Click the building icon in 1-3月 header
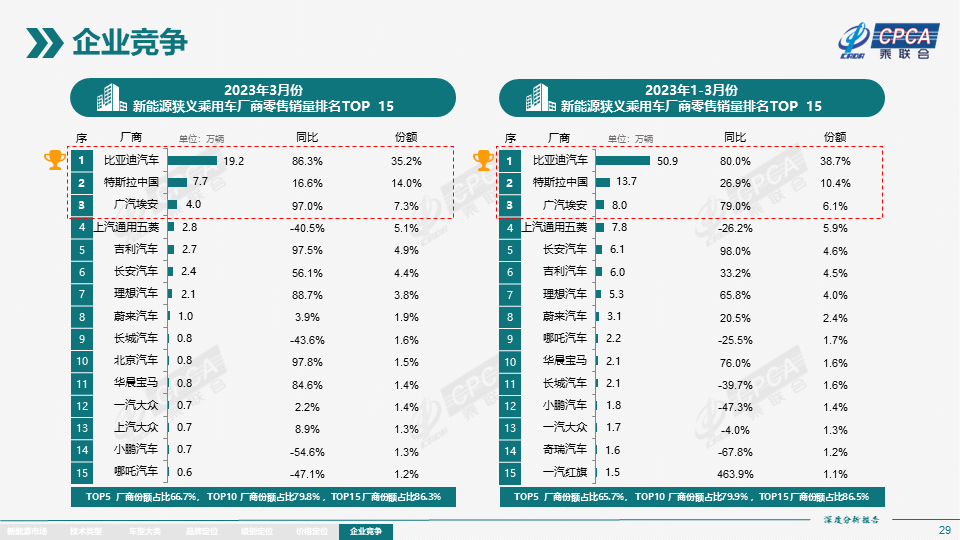This screenshot has width=960, height=540. point(539,98)
